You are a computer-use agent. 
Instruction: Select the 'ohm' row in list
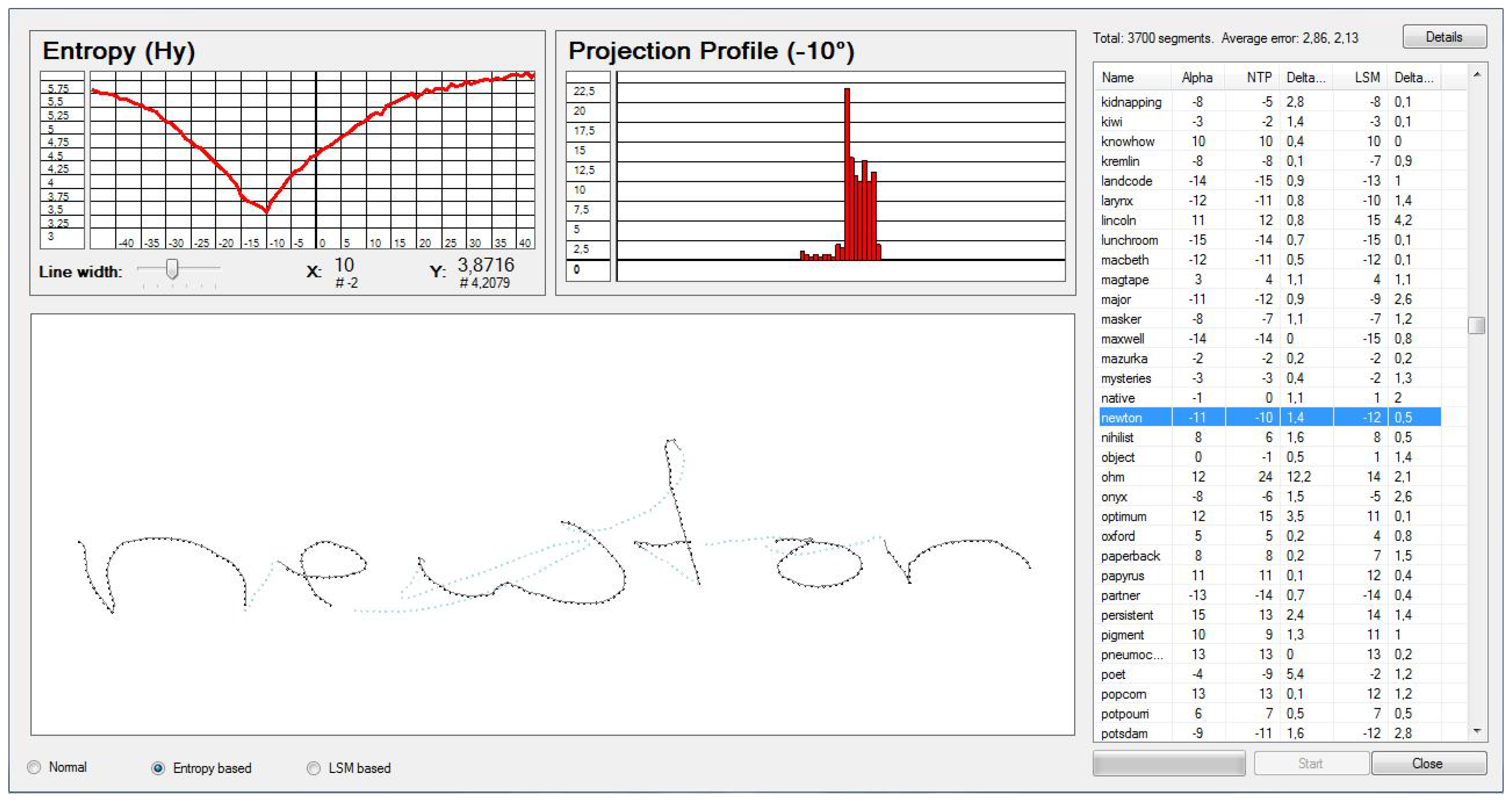1113,476
